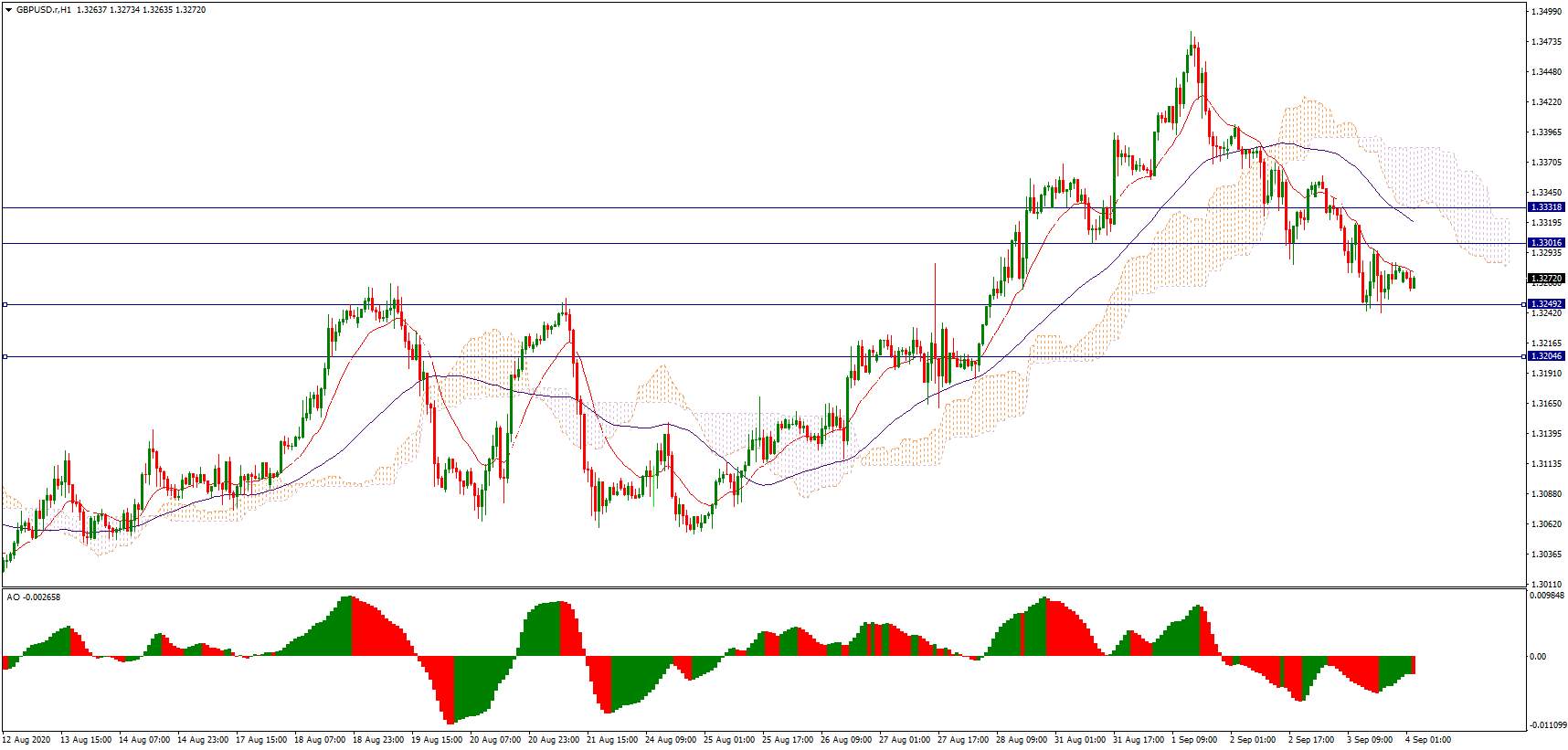Select the 1.32046 horizontal line price label

pos(1545,356)
